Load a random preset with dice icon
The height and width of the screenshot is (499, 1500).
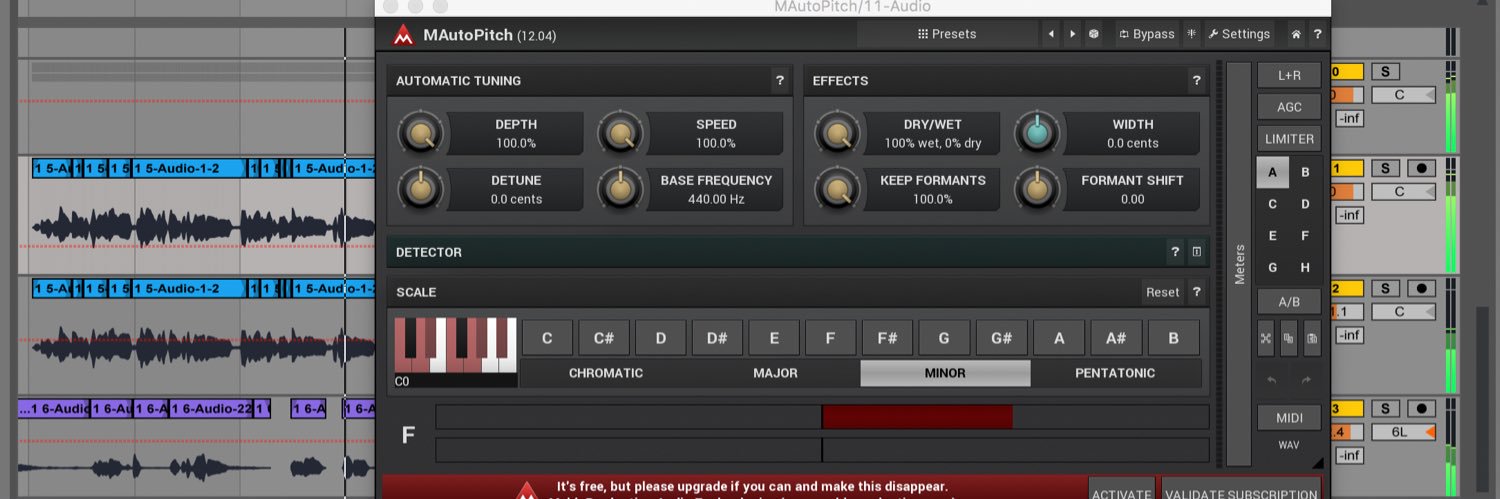(1094, 34)
